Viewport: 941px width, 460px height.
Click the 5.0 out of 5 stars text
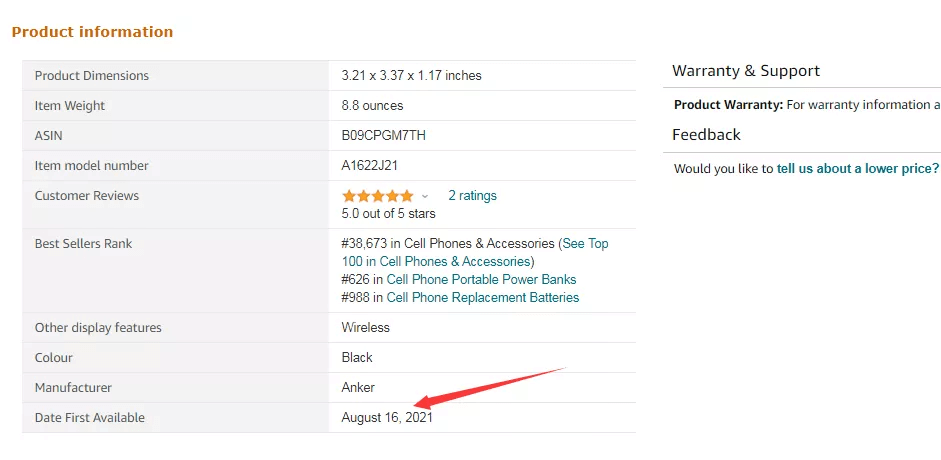[x=388, y=214]
